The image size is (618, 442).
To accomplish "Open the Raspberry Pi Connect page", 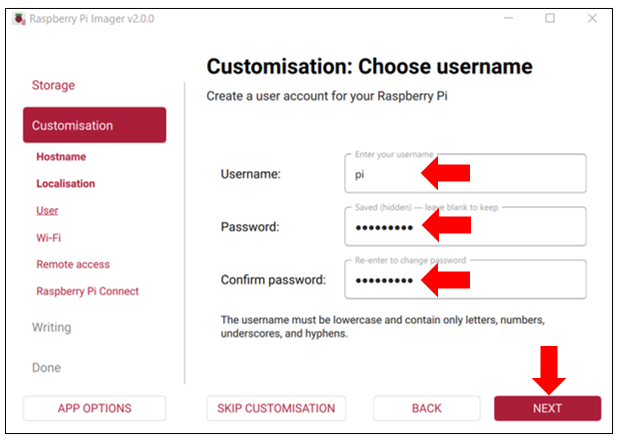I will point(87,291).
